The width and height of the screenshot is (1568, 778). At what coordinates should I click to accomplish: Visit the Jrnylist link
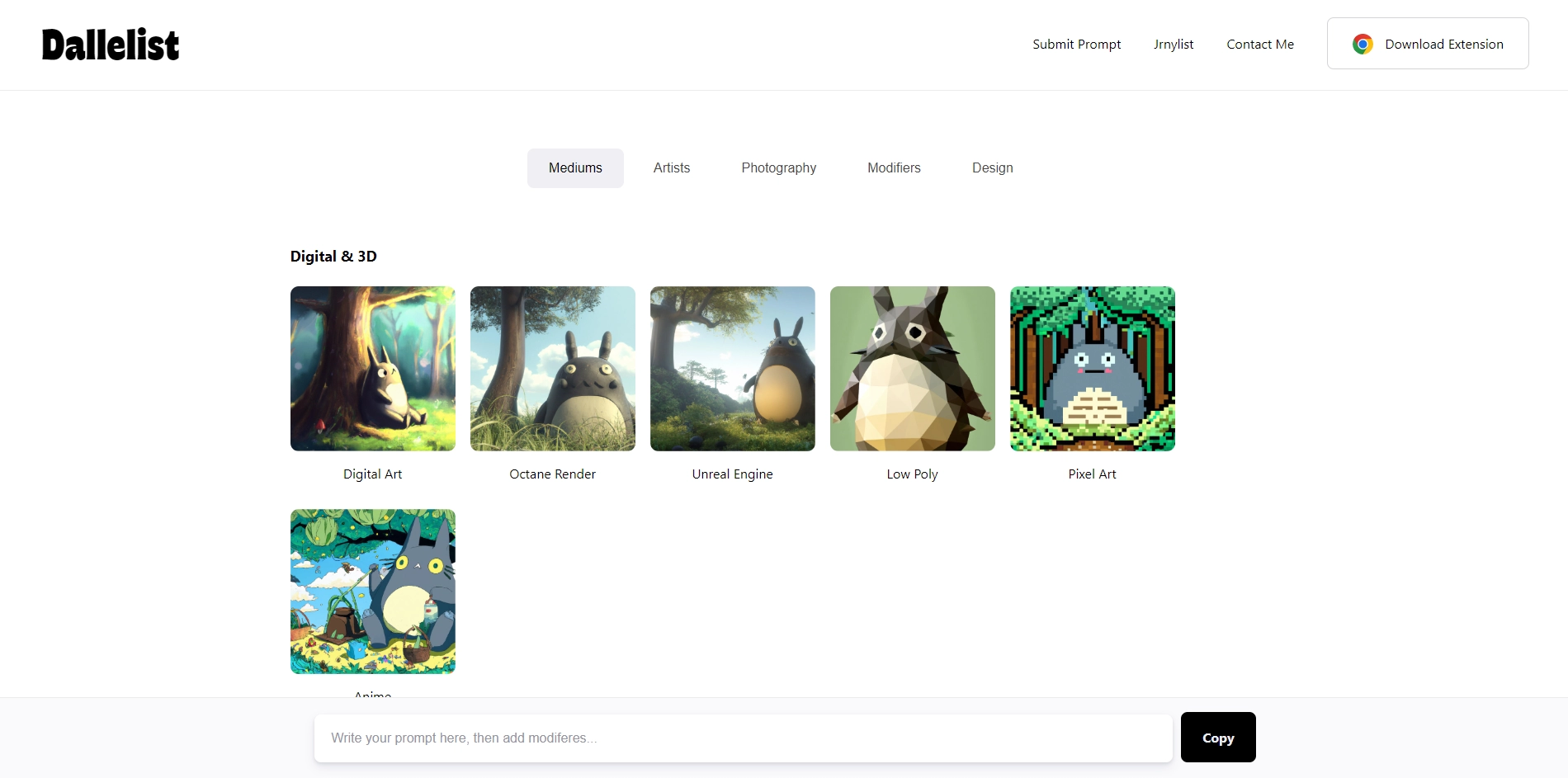(x=1174, y=45)
